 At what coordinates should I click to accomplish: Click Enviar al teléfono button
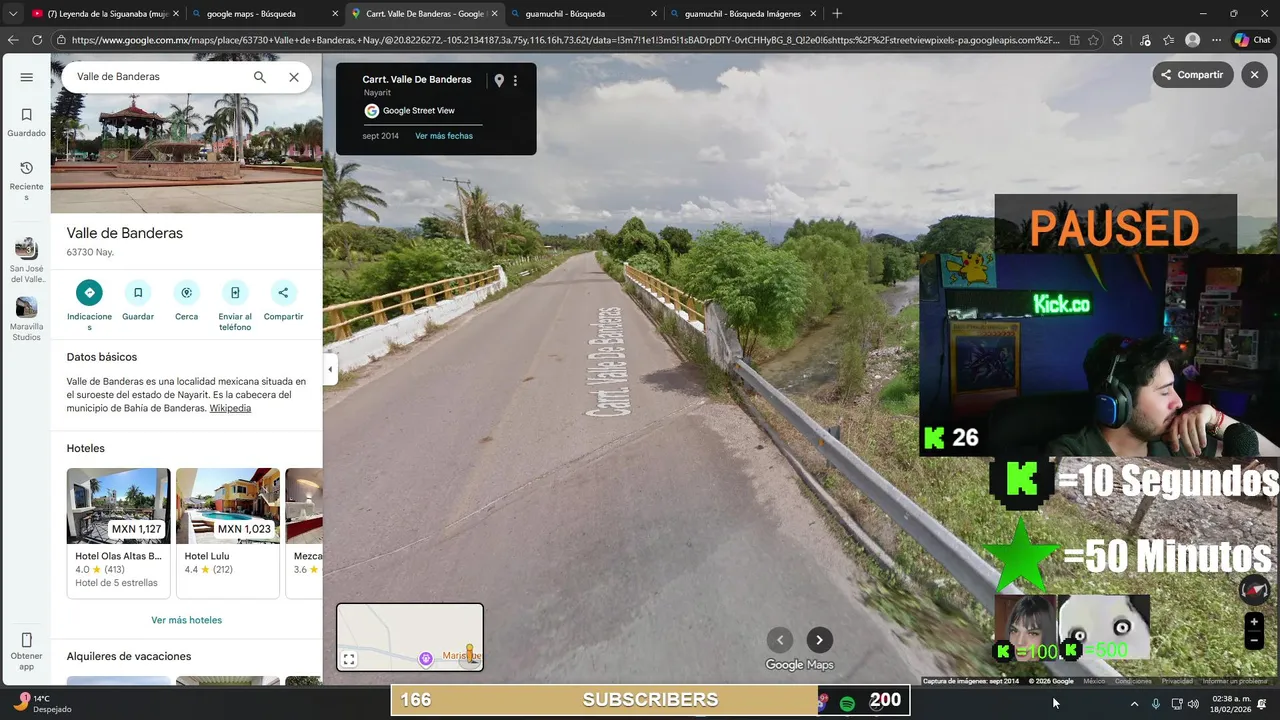[235, 304]
